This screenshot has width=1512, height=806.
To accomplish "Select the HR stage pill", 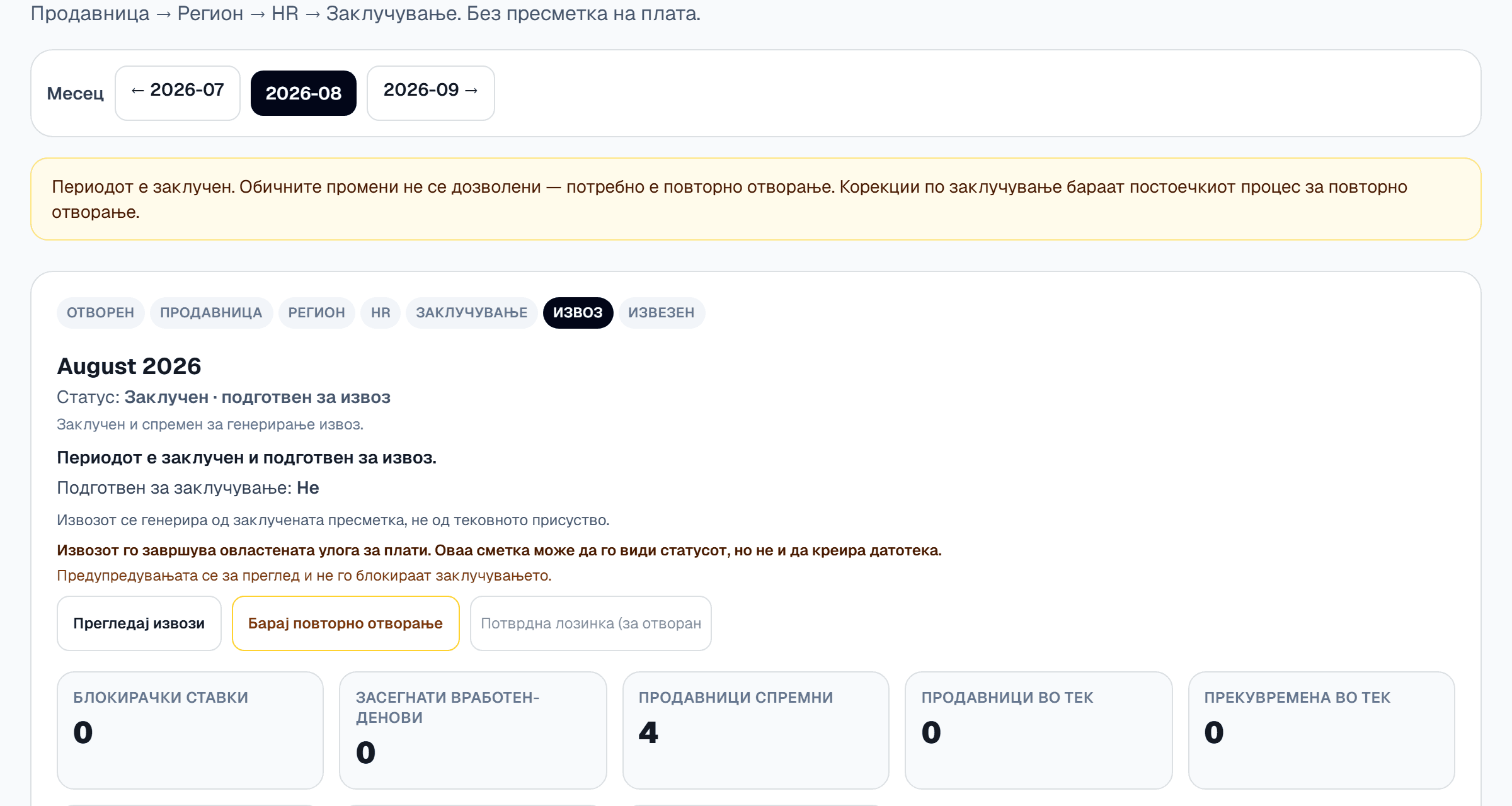I will tap(381, 312).
